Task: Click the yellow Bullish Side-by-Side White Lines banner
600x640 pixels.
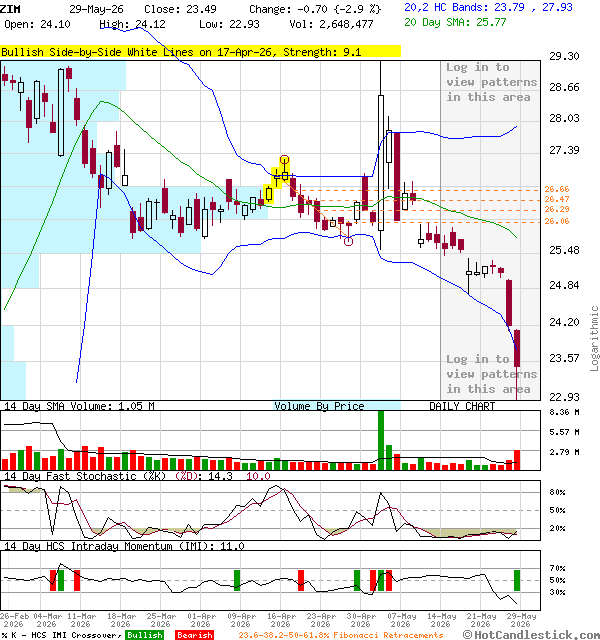Action: click(200, 52)
